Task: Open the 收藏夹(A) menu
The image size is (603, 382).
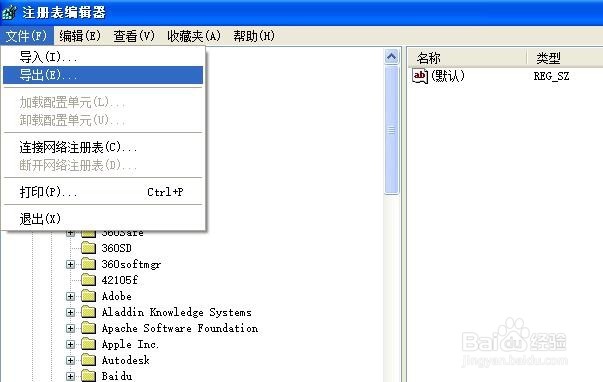Action: [194, 36]
